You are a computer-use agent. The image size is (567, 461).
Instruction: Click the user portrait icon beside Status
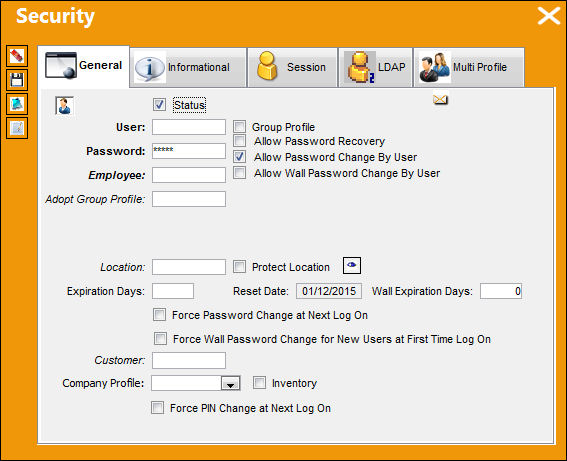[64, 106]
